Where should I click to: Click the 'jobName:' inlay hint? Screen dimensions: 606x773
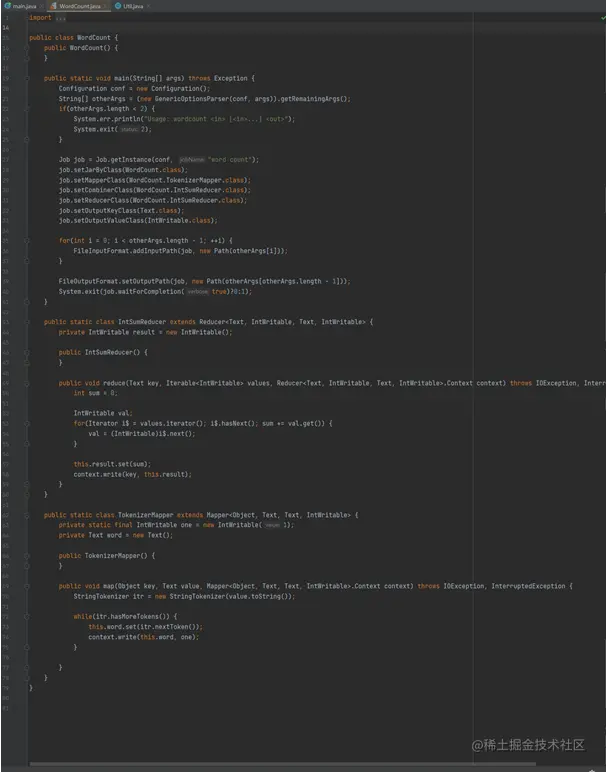pos(191,160)
